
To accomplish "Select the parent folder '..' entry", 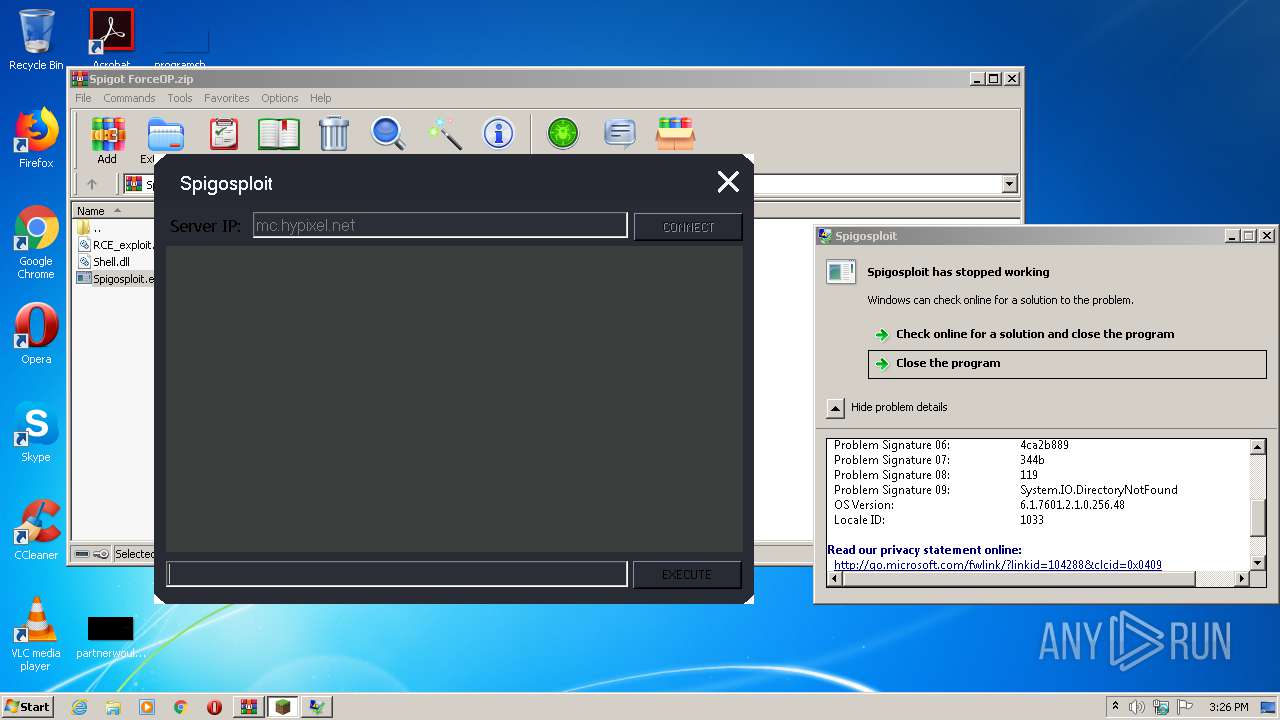I will [x=89, y=228].
